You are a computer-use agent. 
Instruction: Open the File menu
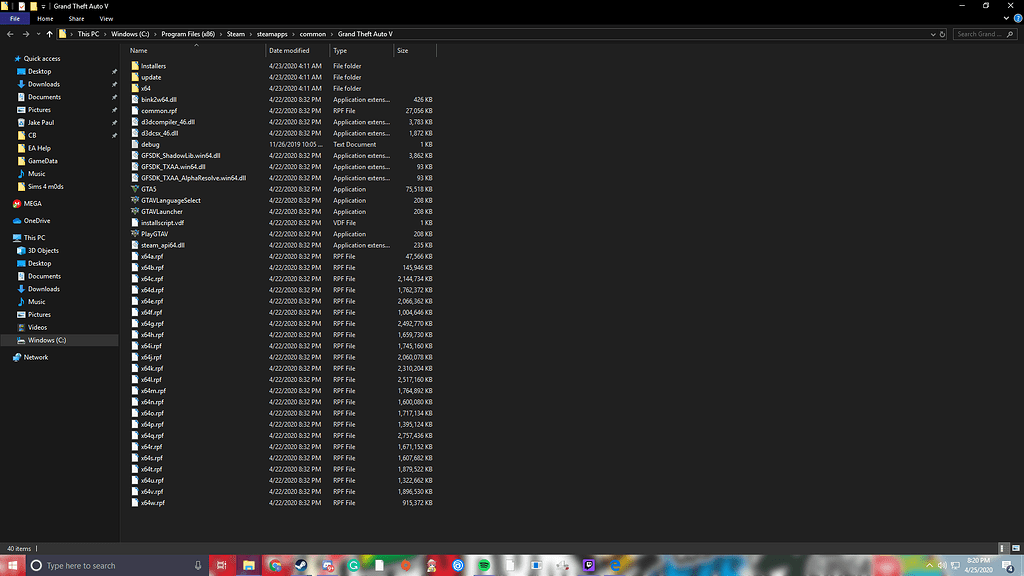pos(14,18)
